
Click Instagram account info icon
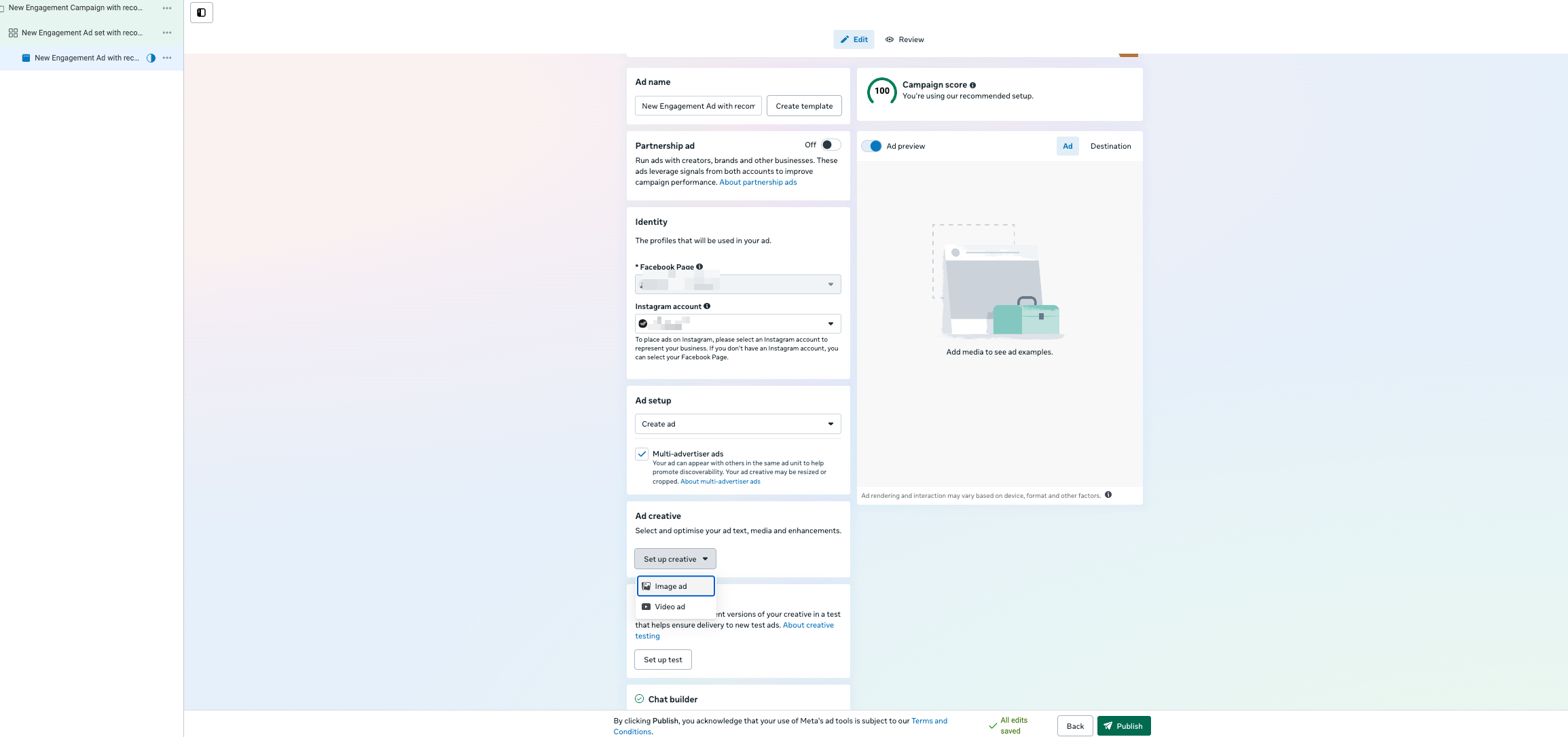[707, 306]
